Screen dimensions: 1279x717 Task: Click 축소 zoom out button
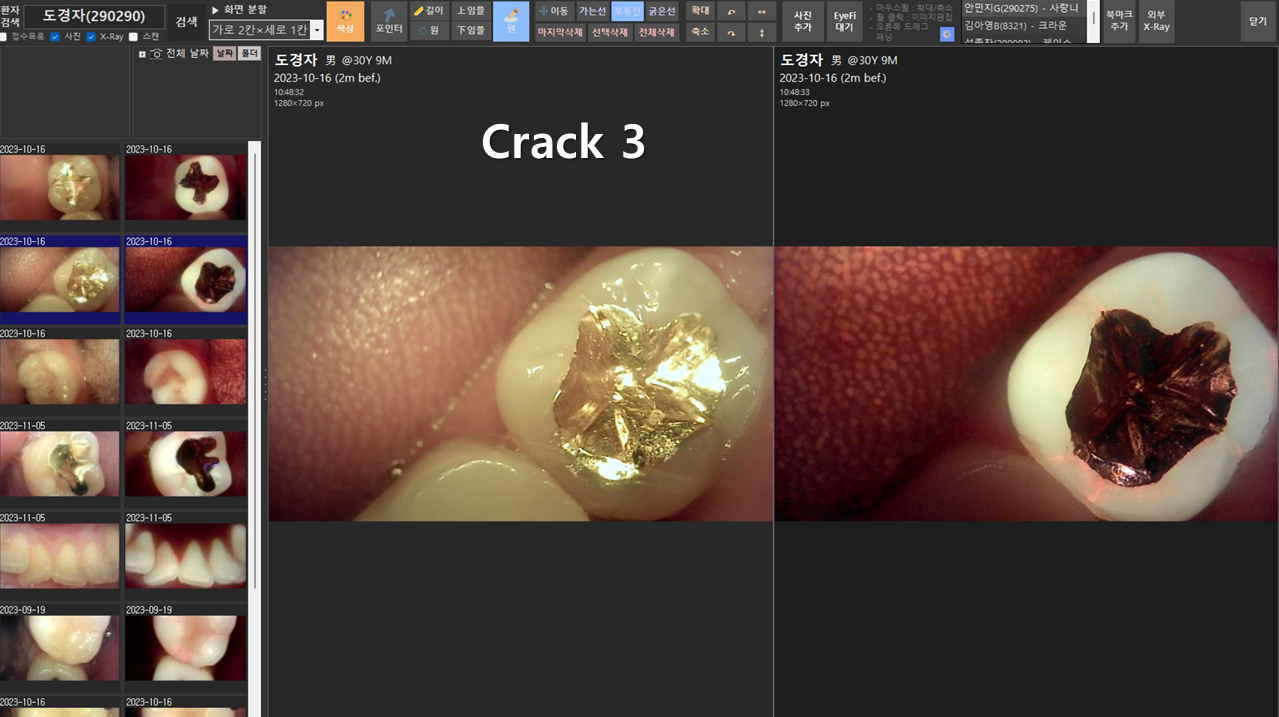pos(700,32)
